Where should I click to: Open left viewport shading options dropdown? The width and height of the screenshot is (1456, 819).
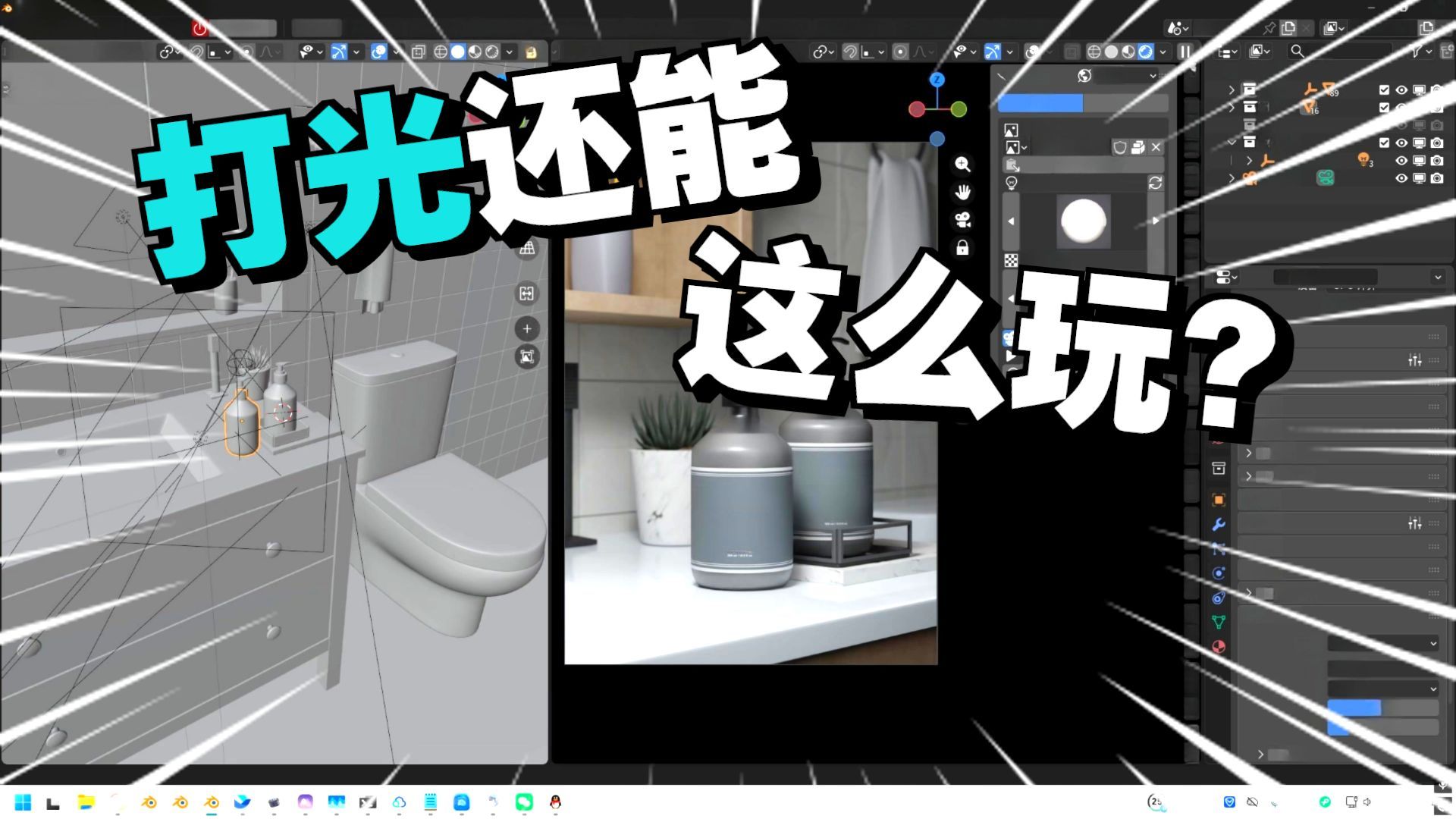tap(510, 52)
